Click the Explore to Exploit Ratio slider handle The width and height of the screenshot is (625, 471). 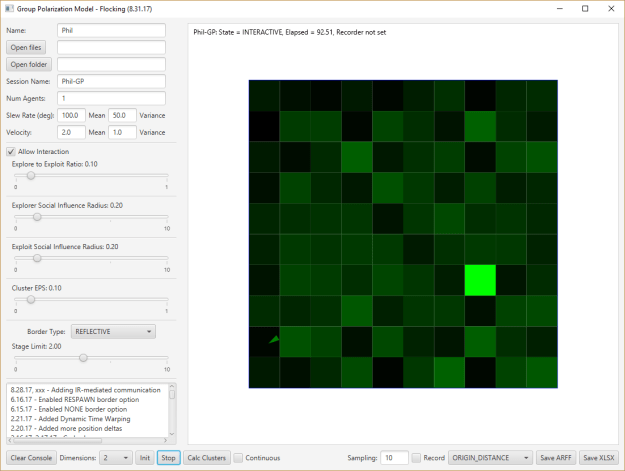tap(31, 175)
